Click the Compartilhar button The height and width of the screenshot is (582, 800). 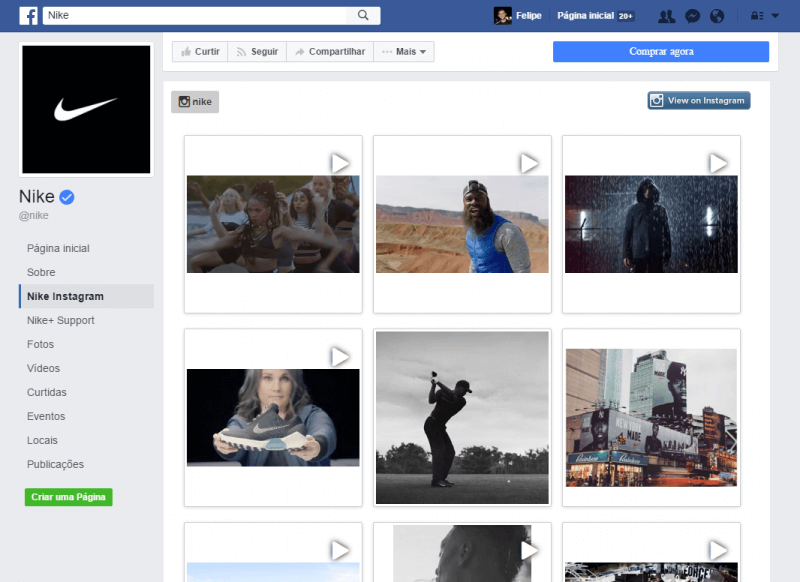pos(330,52)
